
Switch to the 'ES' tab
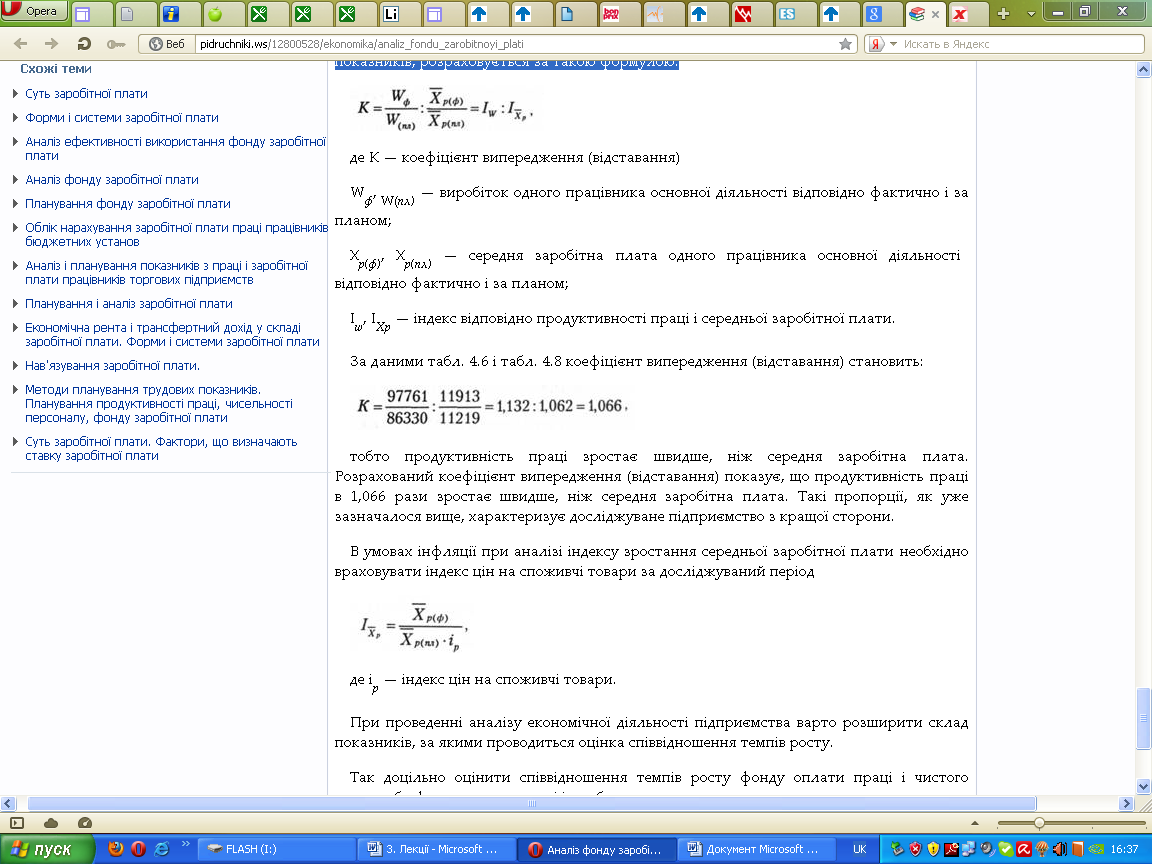pyautogui.click(x=787, y=13)
